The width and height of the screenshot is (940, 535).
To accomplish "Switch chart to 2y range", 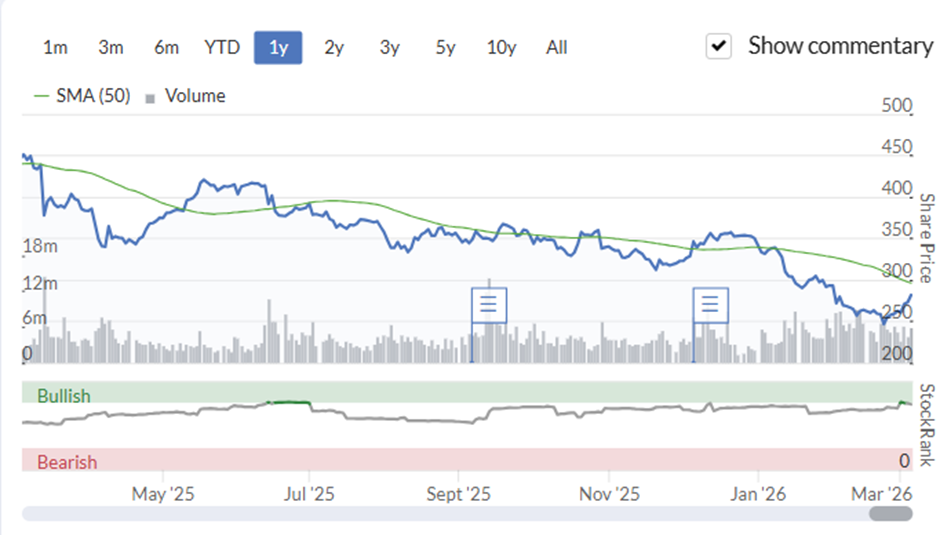I will (334, 47).
